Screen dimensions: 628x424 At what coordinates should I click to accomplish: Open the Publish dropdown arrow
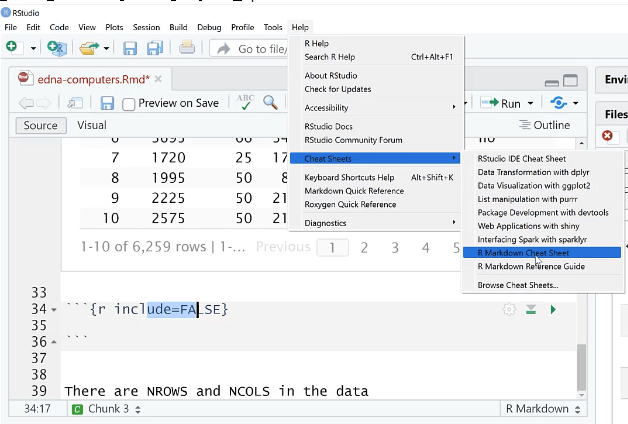(x=576, y=103)
